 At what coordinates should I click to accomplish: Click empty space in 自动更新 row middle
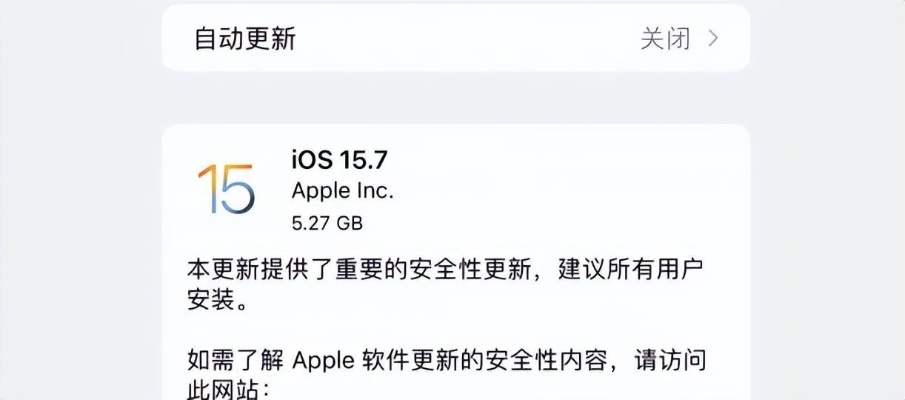pos(460,39)
